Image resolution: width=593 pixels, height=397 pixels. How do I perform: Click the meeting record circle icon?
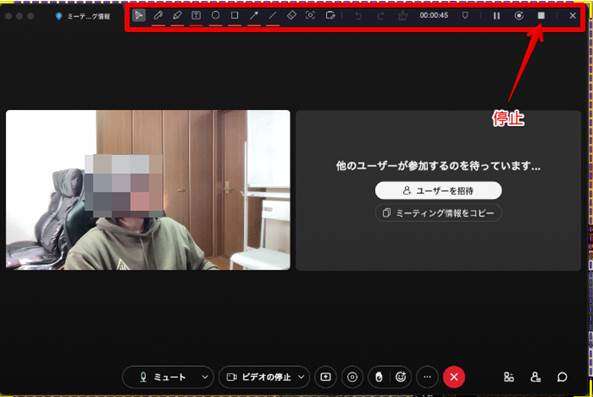352,377
